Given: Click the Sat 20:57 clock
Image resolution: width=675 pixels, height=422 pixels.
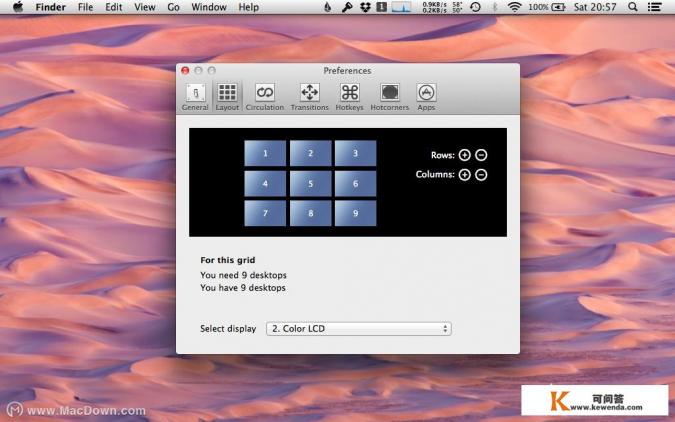Looking at the screenshot, I should click(x=595, y=7).
